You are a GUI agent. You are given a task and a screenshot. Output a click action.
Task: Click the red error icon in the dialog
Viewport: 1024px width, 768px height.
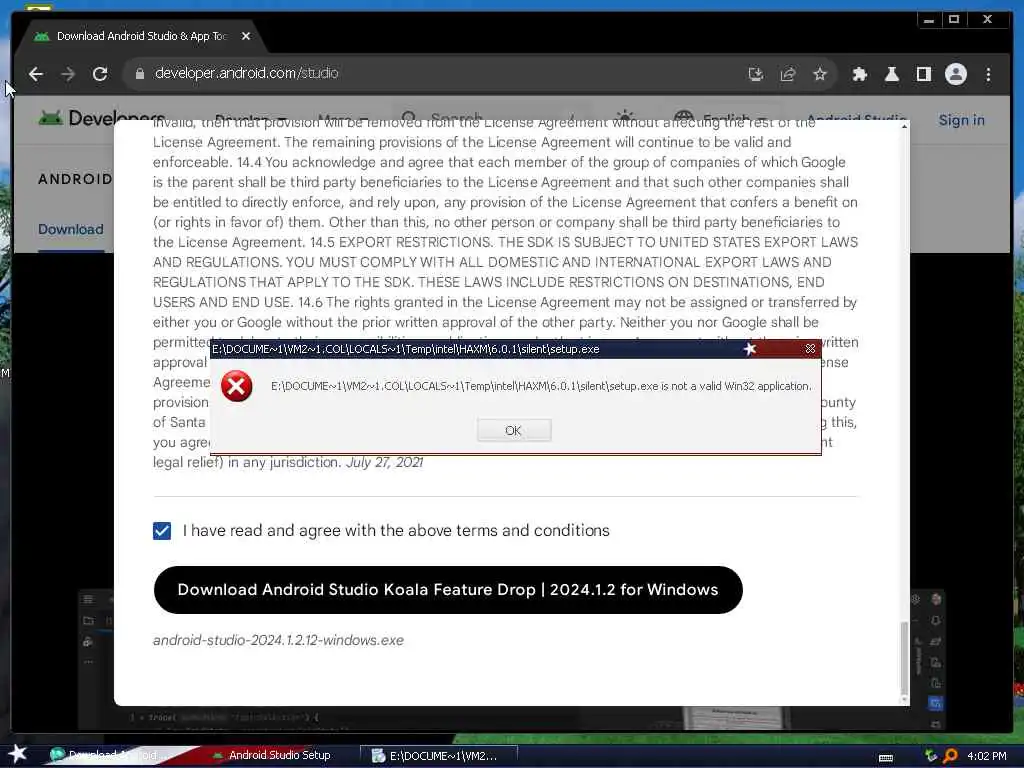click(236, 386)
